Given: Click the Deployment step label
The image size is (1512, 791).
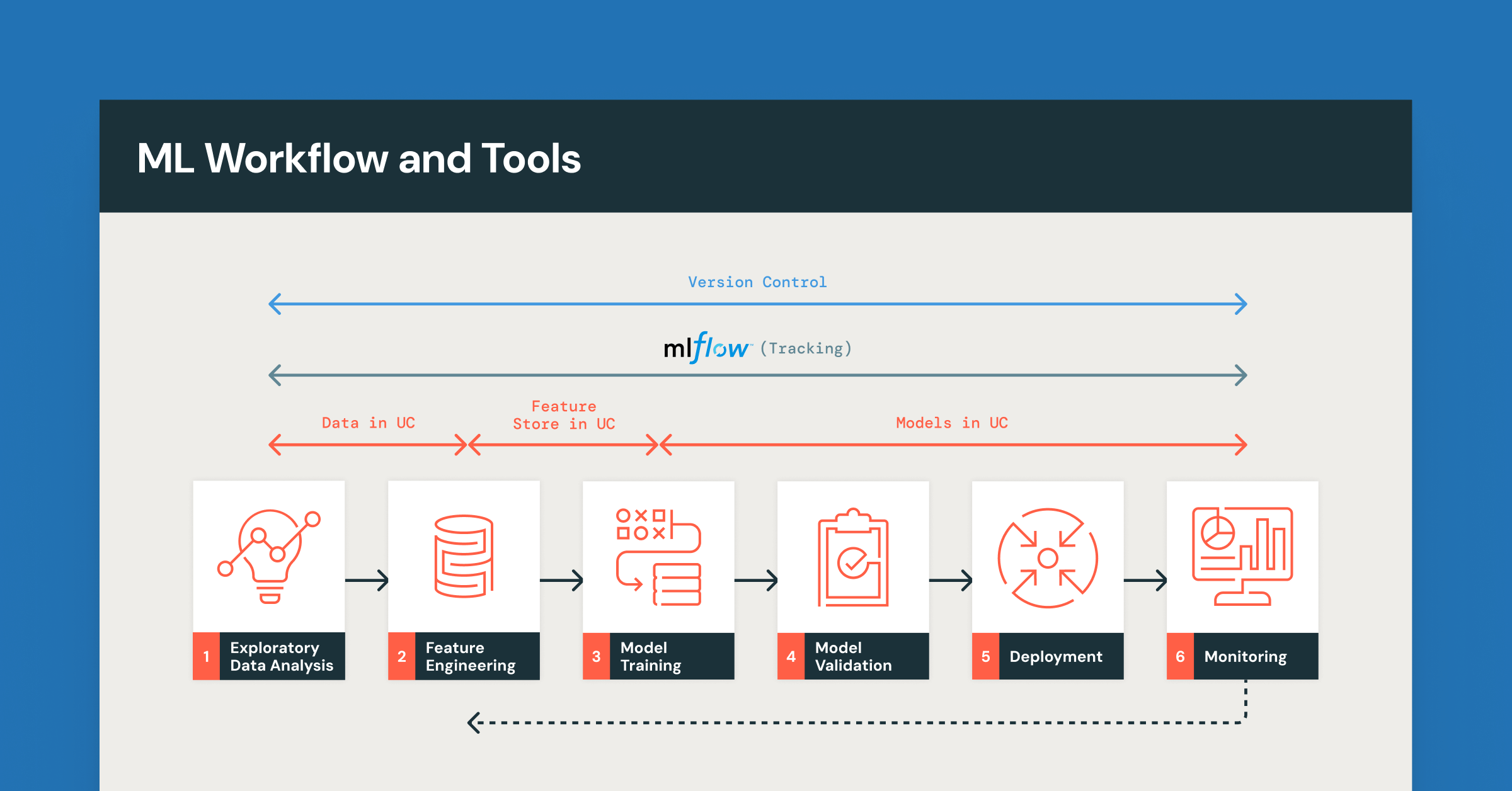Looking at the screenshot, I should click(1056, 656).
